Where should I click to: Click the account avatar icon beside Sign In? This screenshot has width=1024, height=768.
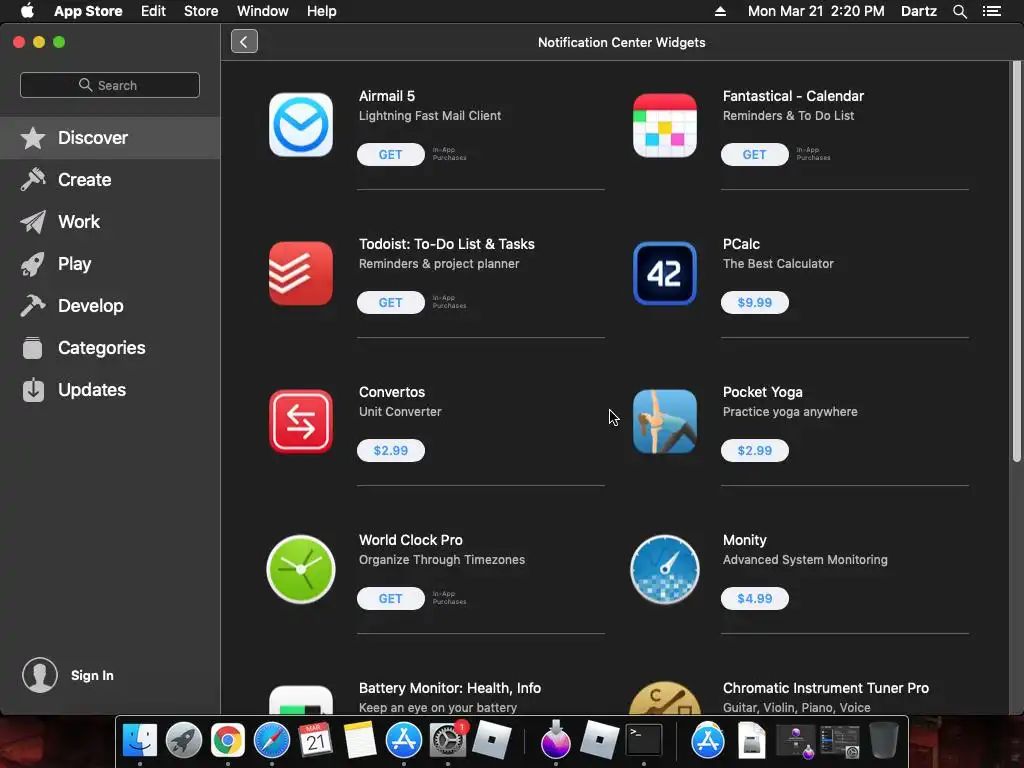[40, 675]
